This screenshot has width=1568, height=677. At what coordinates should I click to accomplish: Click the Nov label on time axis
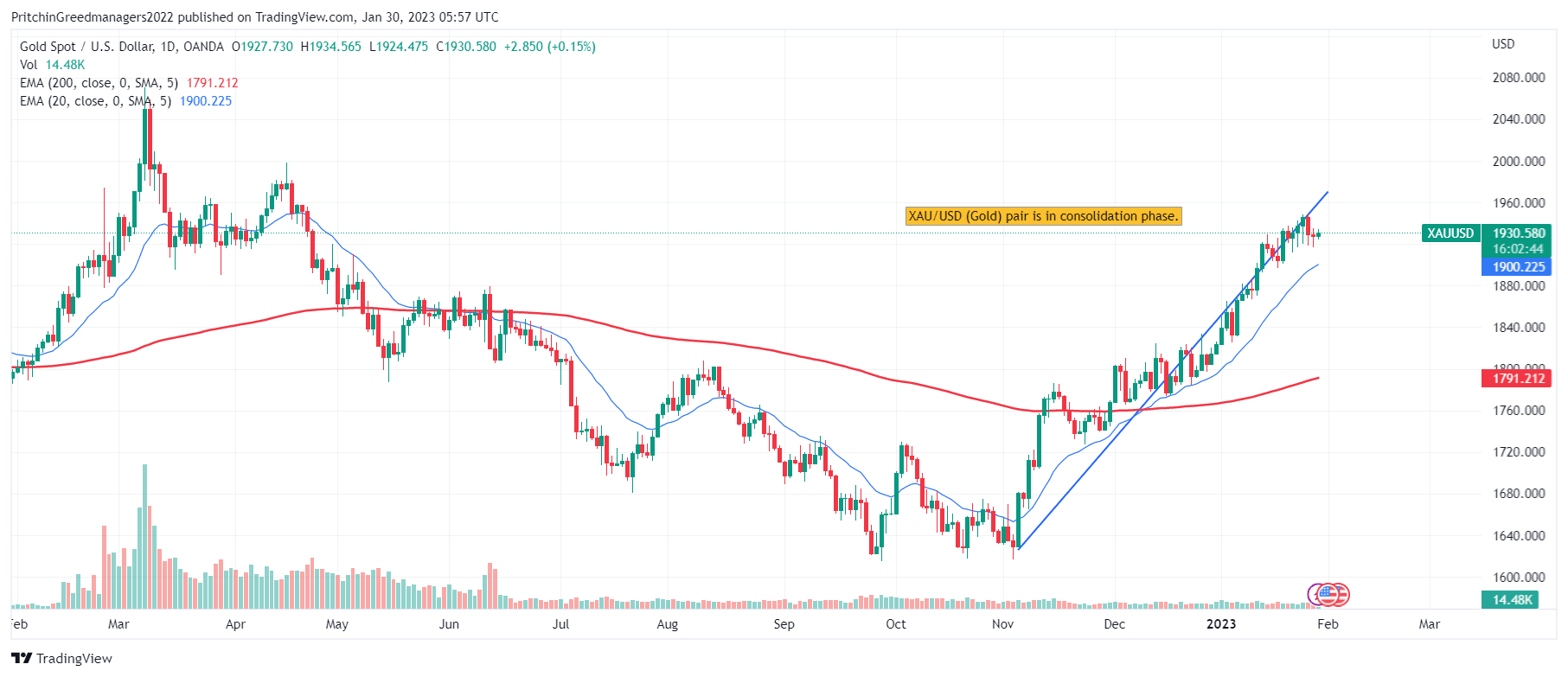1002,624
